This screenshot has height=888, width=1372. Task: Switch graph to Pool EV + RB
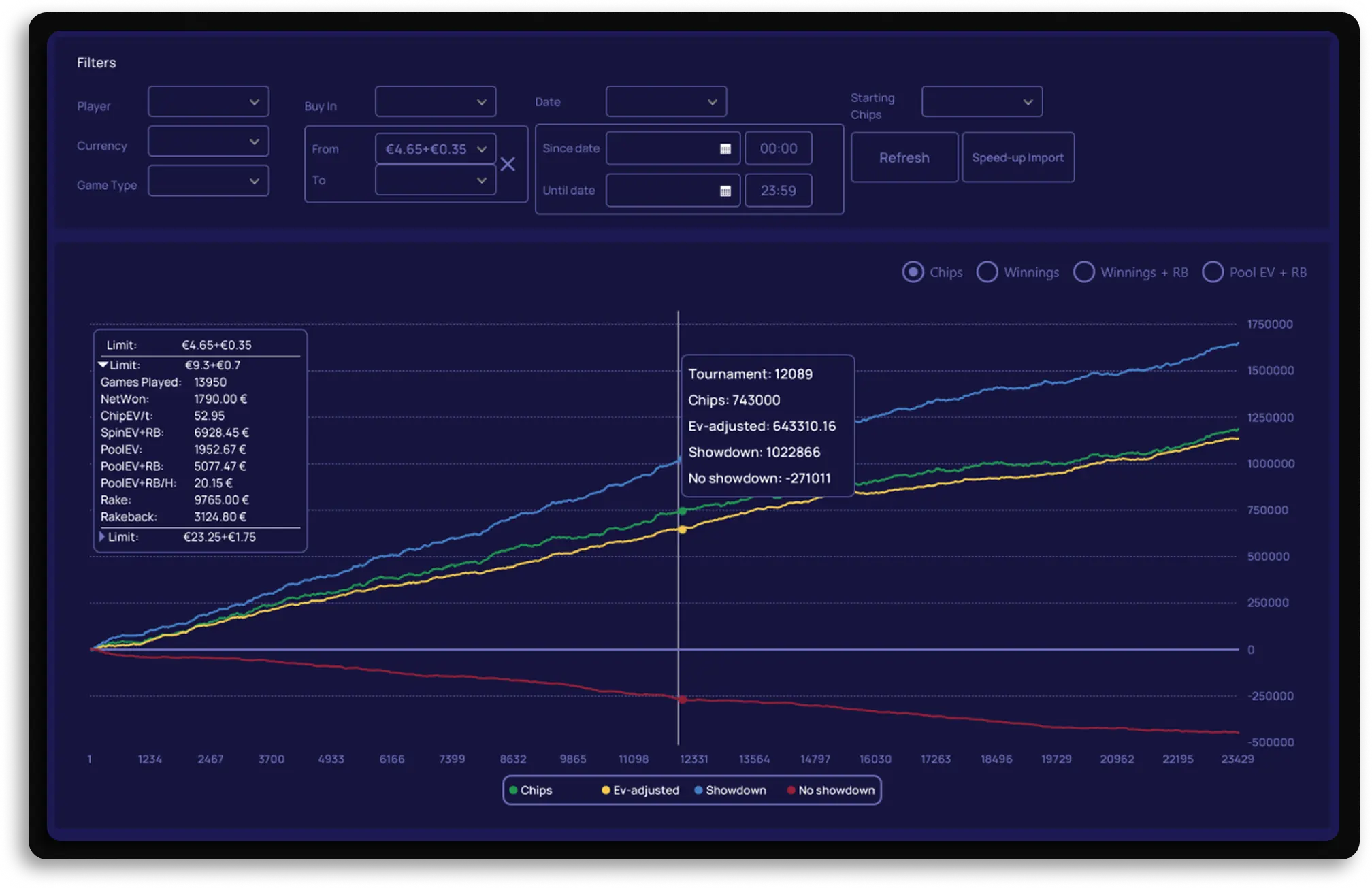[x=1212, y=272]
